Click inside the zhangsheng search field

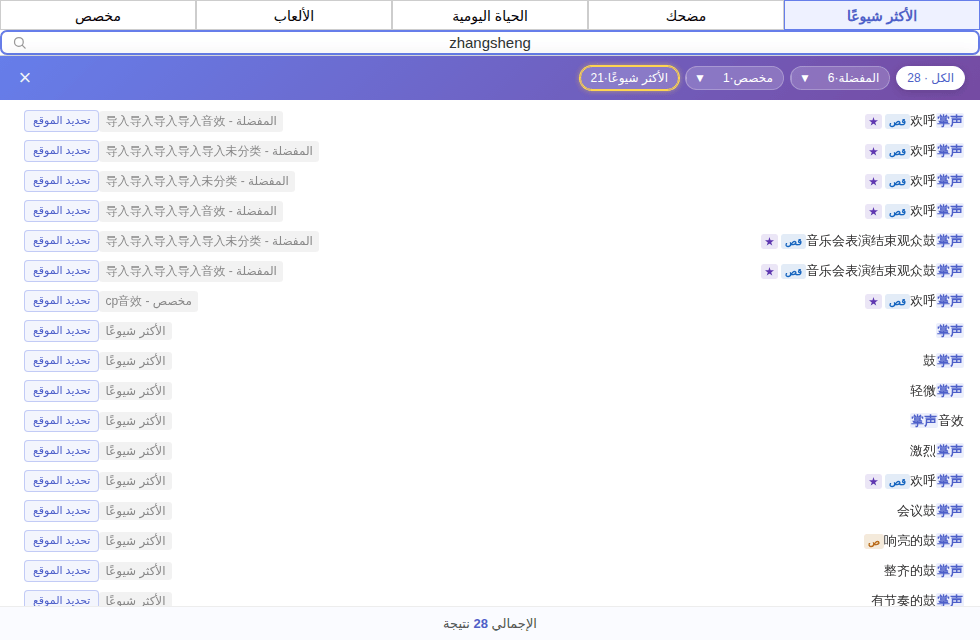(490, 42)
